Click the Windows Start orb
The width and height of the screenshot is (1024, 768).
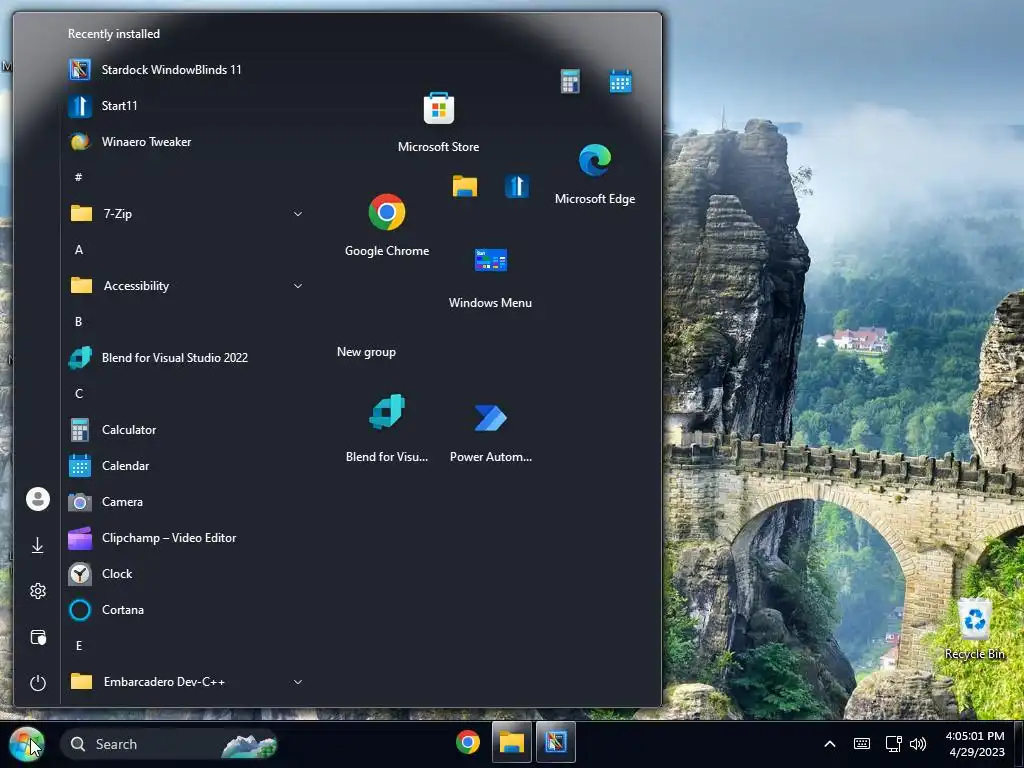coord(26,744)
